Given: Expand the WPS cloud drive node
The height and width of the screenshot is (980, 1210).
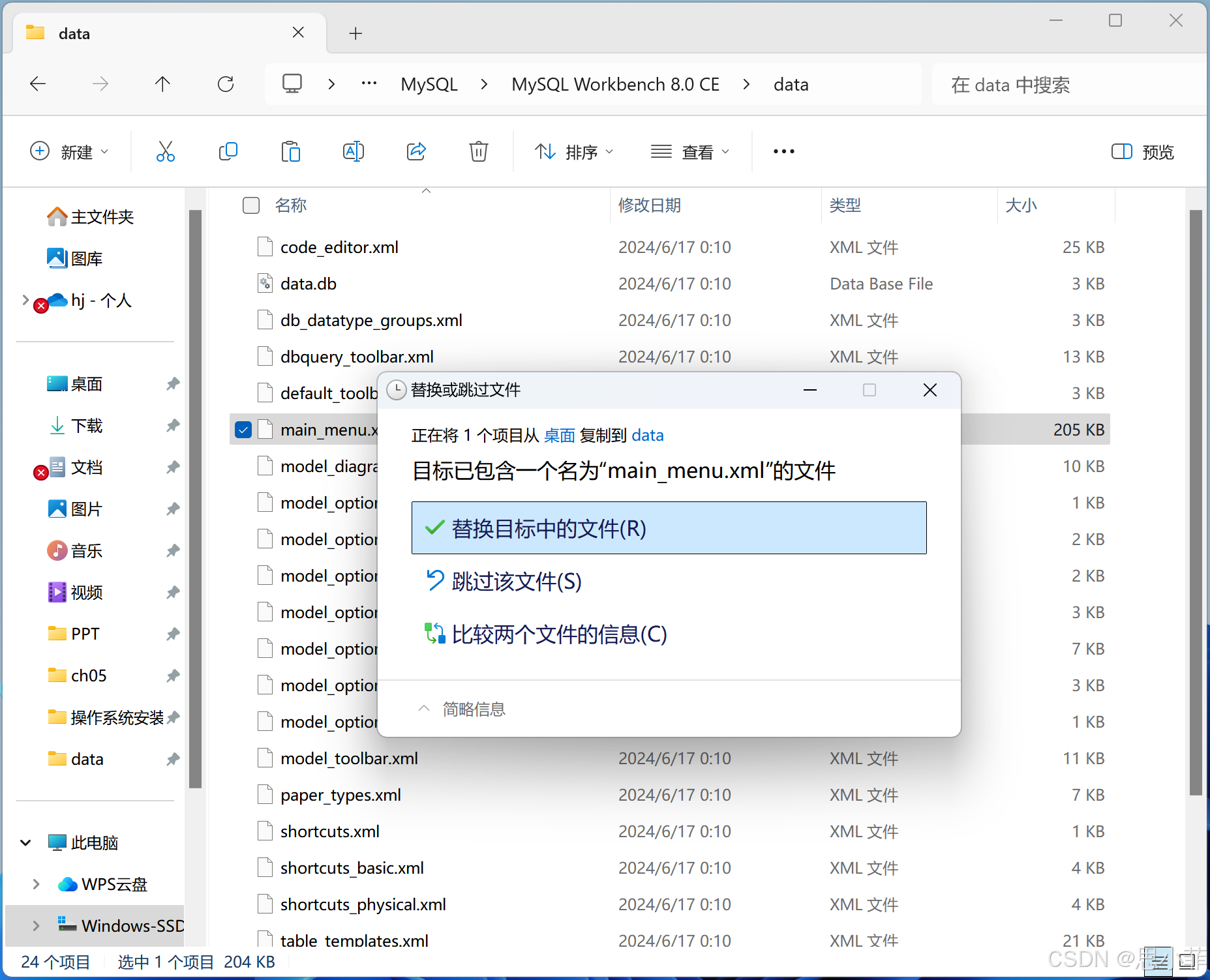Looking at the screenshot, I should pos(36,885).
